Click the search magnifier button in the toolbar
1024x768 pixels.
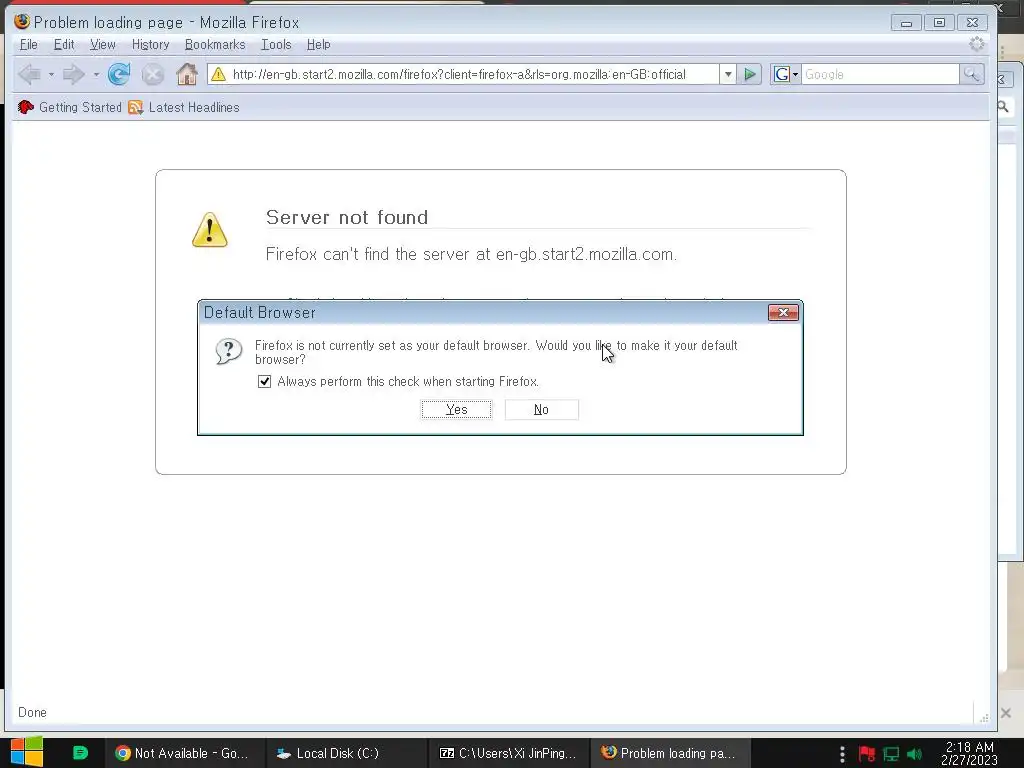click(x=972, y=74)
